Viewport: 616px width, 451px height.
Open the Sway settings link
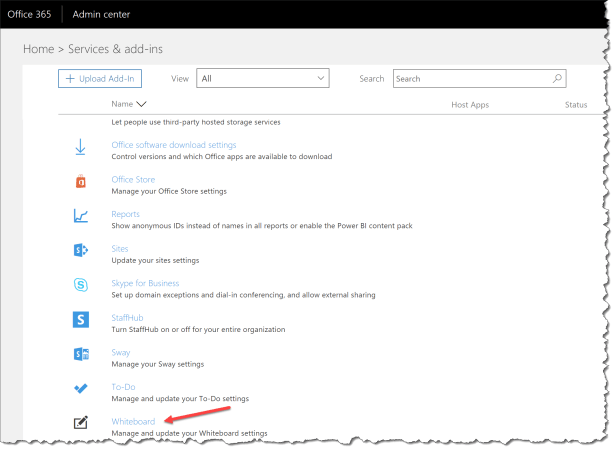(x=121, y=352)
